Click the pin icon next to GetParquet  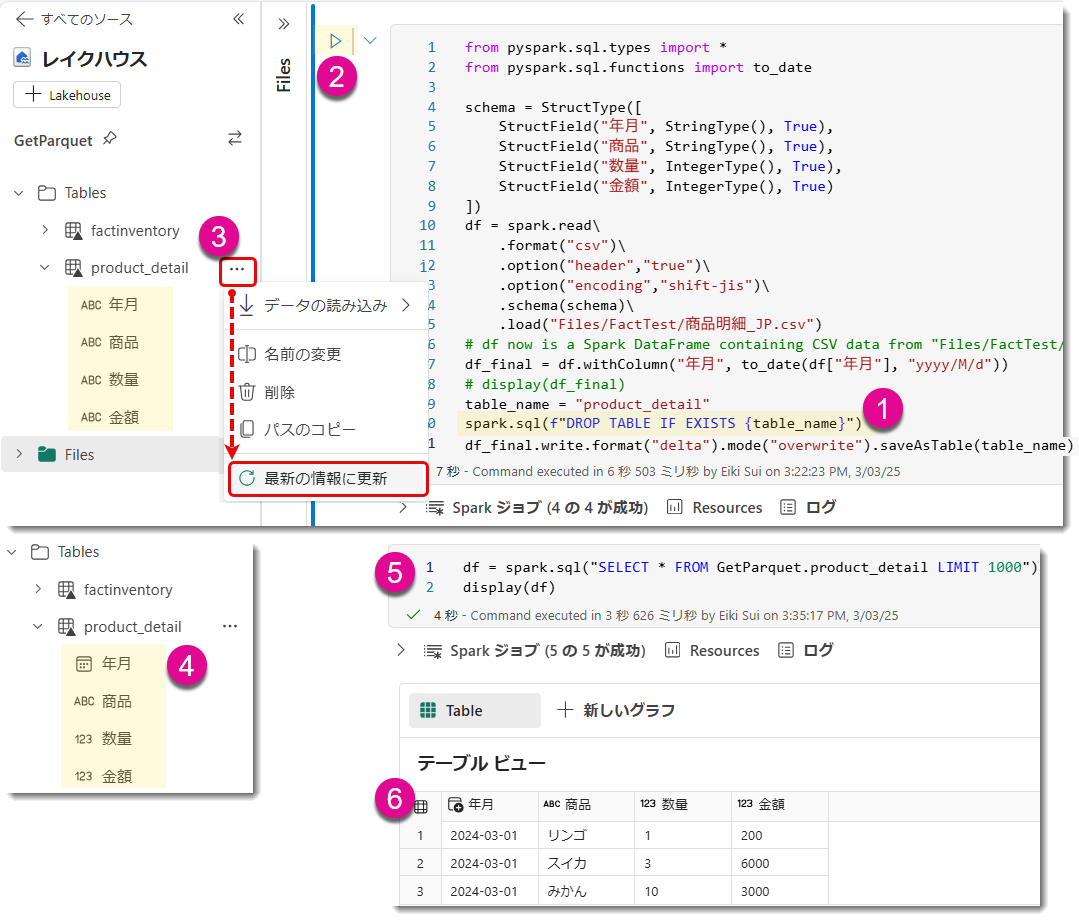tap(110, 140)
